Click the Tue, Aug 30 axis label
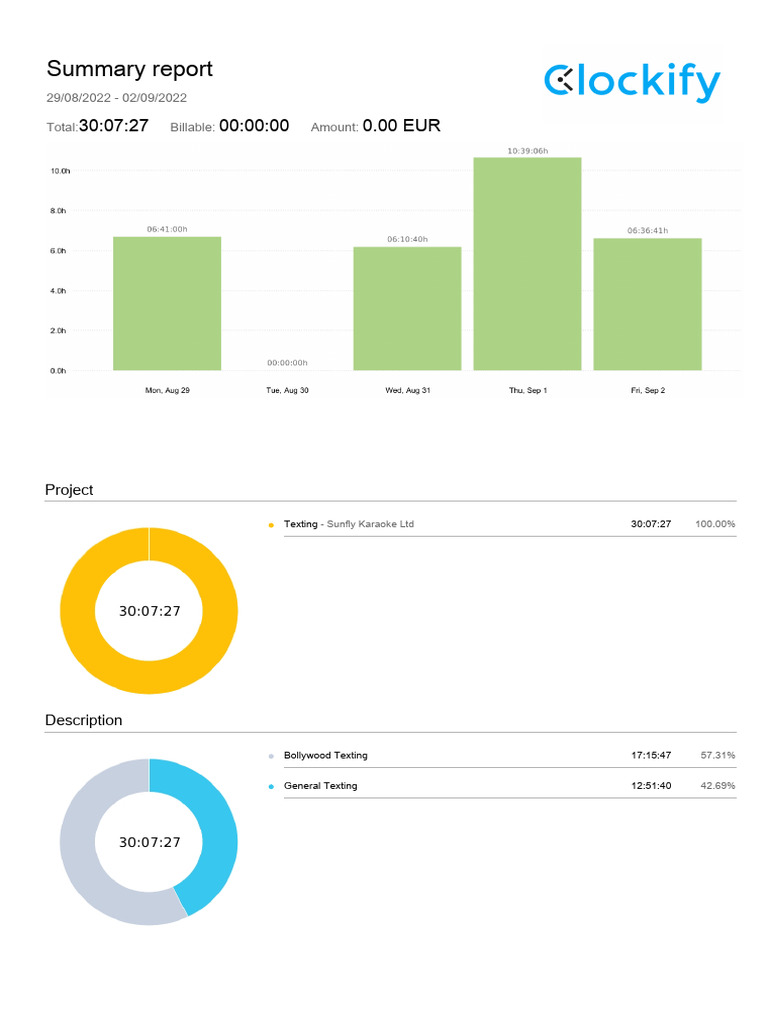Screen dimensions: 768x1024 [287, 391]
